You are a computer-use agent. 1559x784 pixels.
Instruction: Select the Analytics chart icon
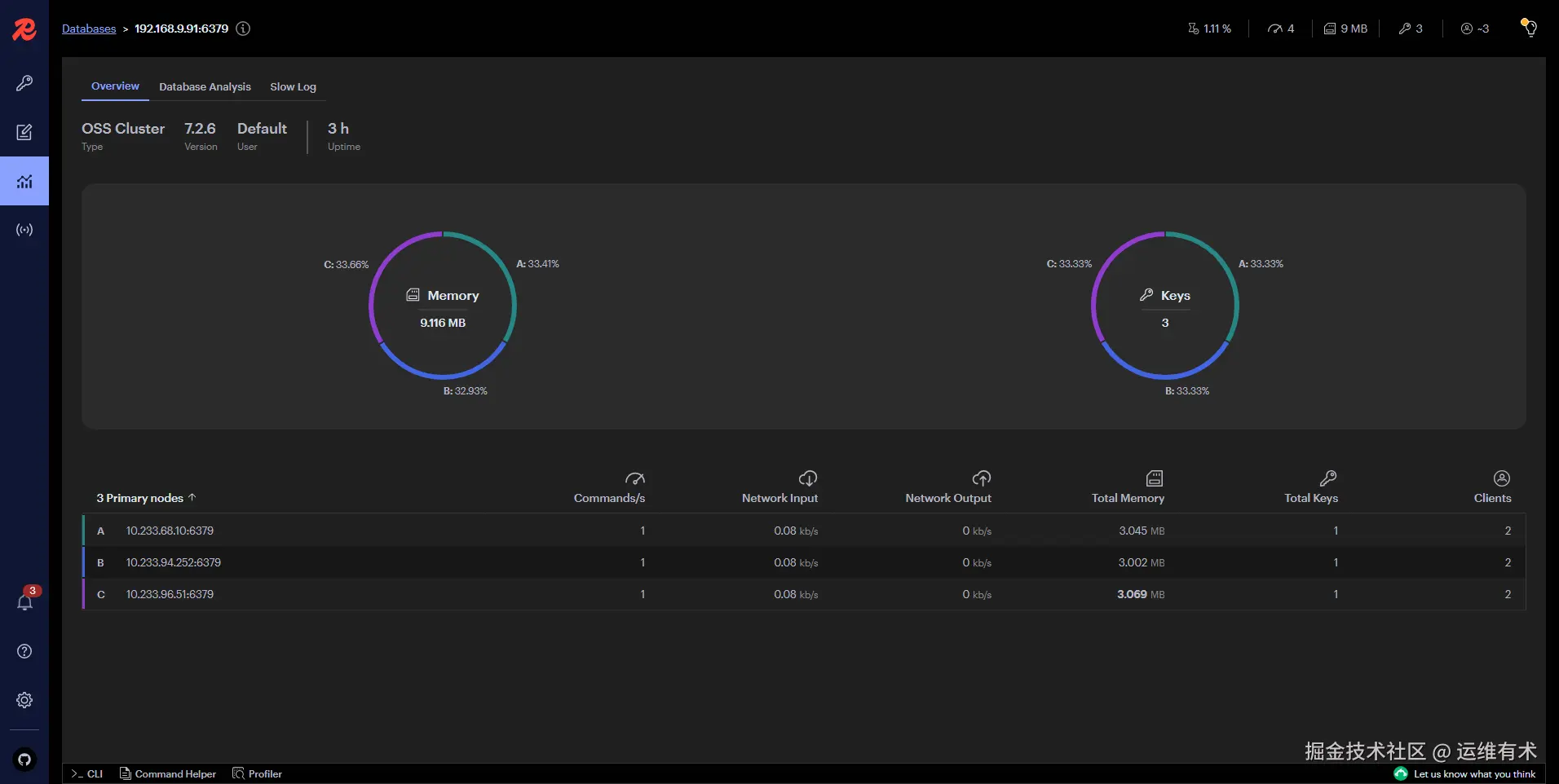[25, 180]
